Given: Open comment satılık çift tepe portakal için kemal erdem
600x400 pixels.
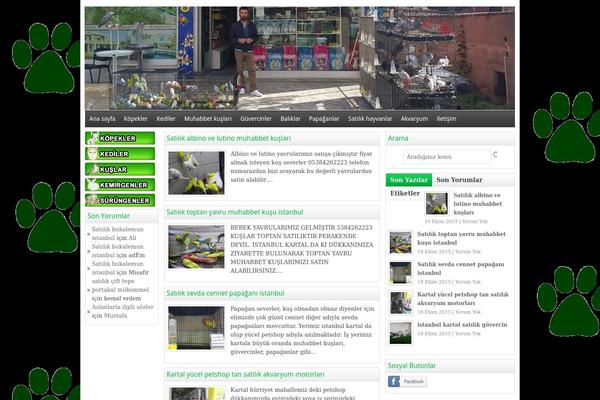Looking at the screenshot, I should pyautogui.click(x=120, y=289).
